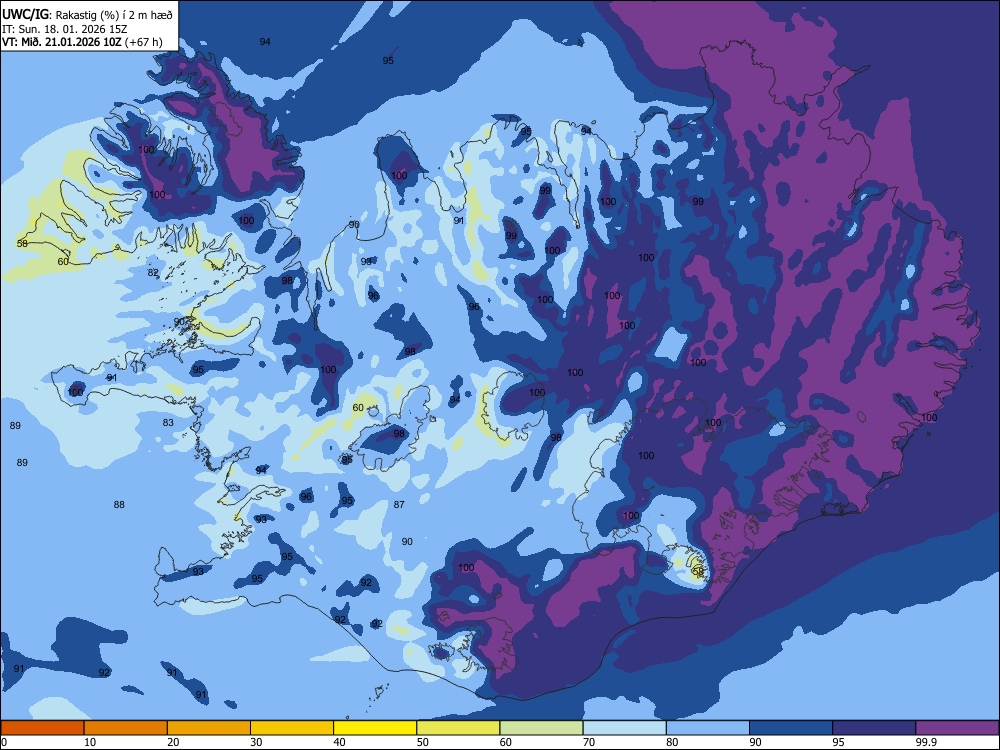Click the legend tick label '0'
Viewport: 1000px width, 750px height.
(x=4, y=742)
